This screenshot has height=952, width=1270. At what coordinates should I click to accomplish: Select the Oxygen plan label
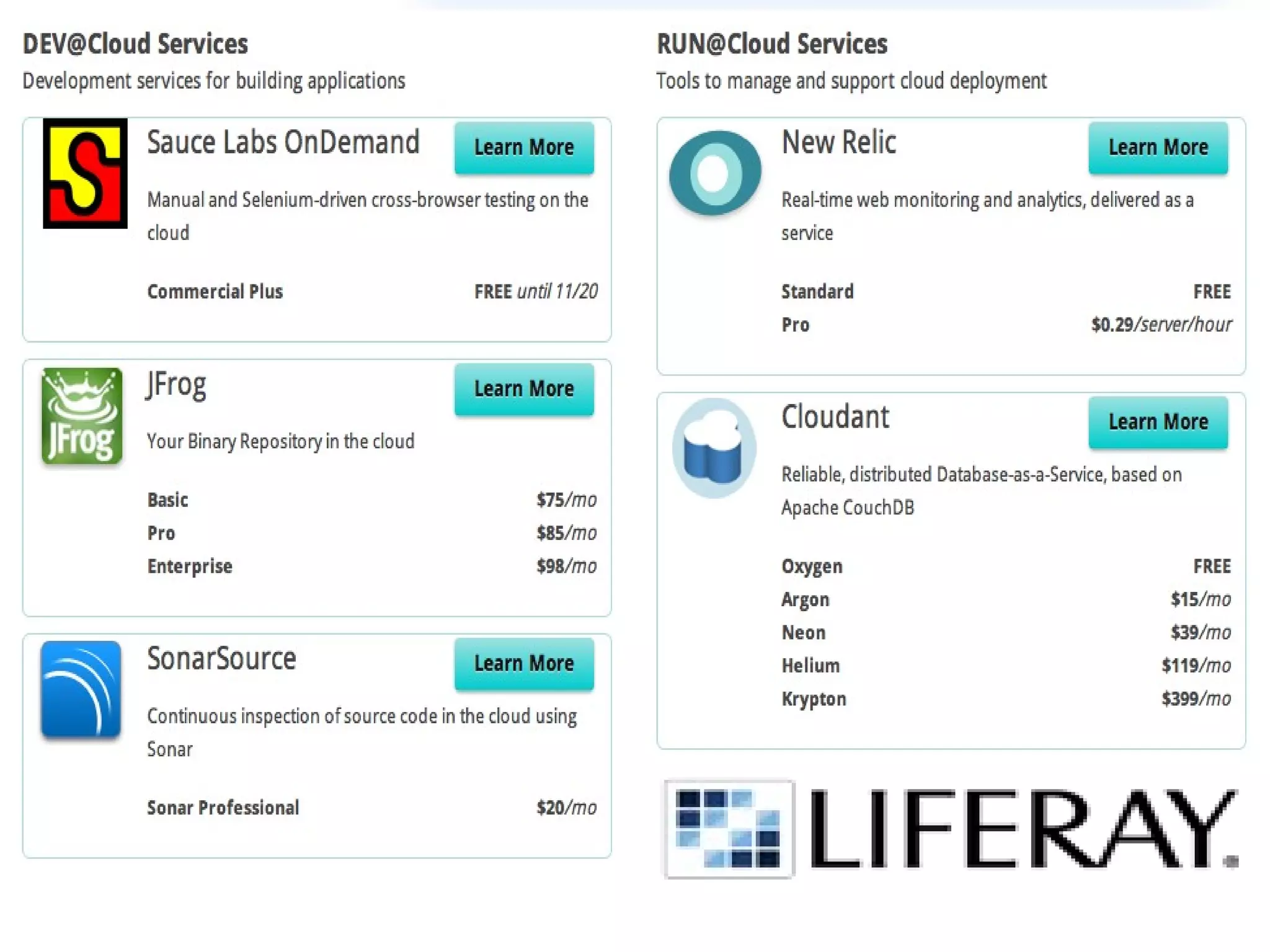[x=812, y=566]
